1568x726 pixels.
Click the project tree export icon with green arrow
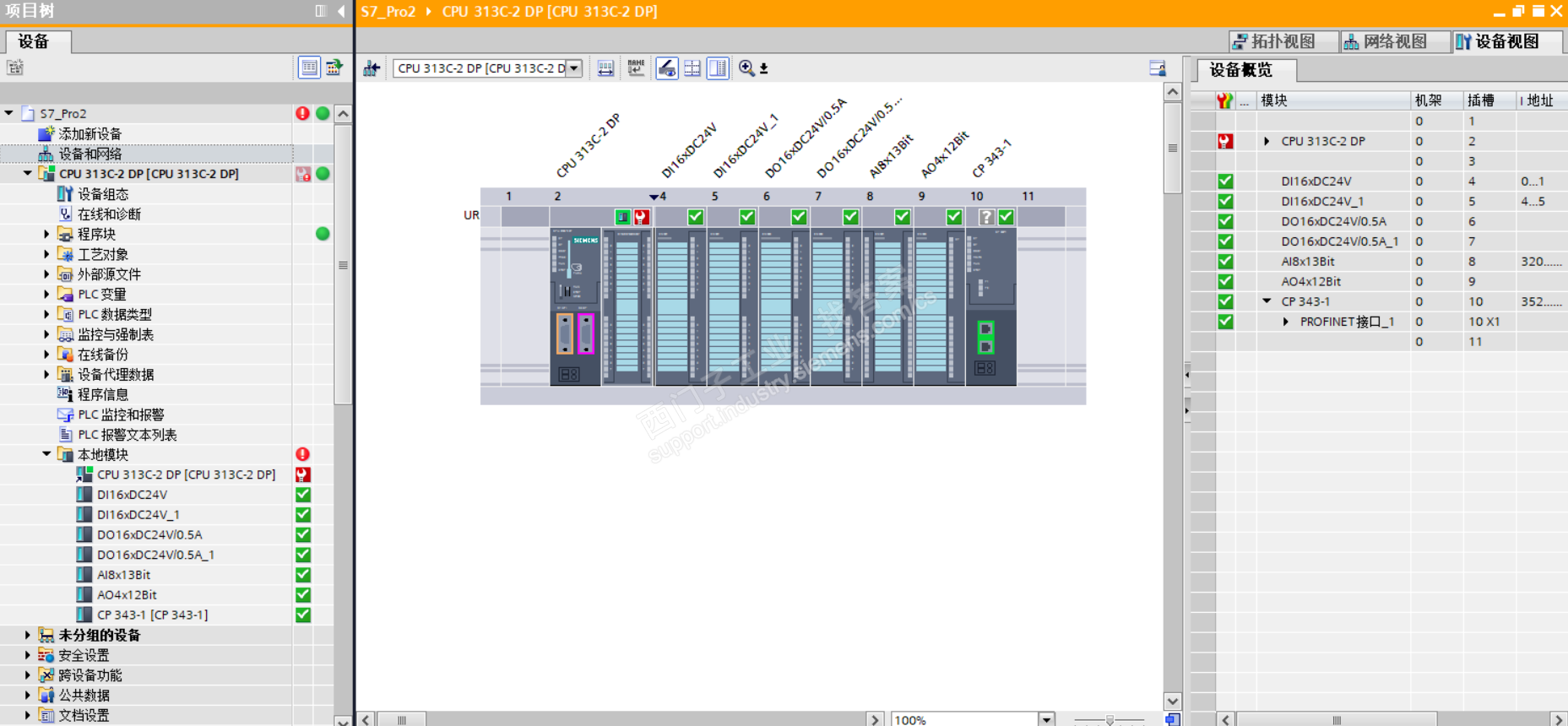[x=334, y=68]
